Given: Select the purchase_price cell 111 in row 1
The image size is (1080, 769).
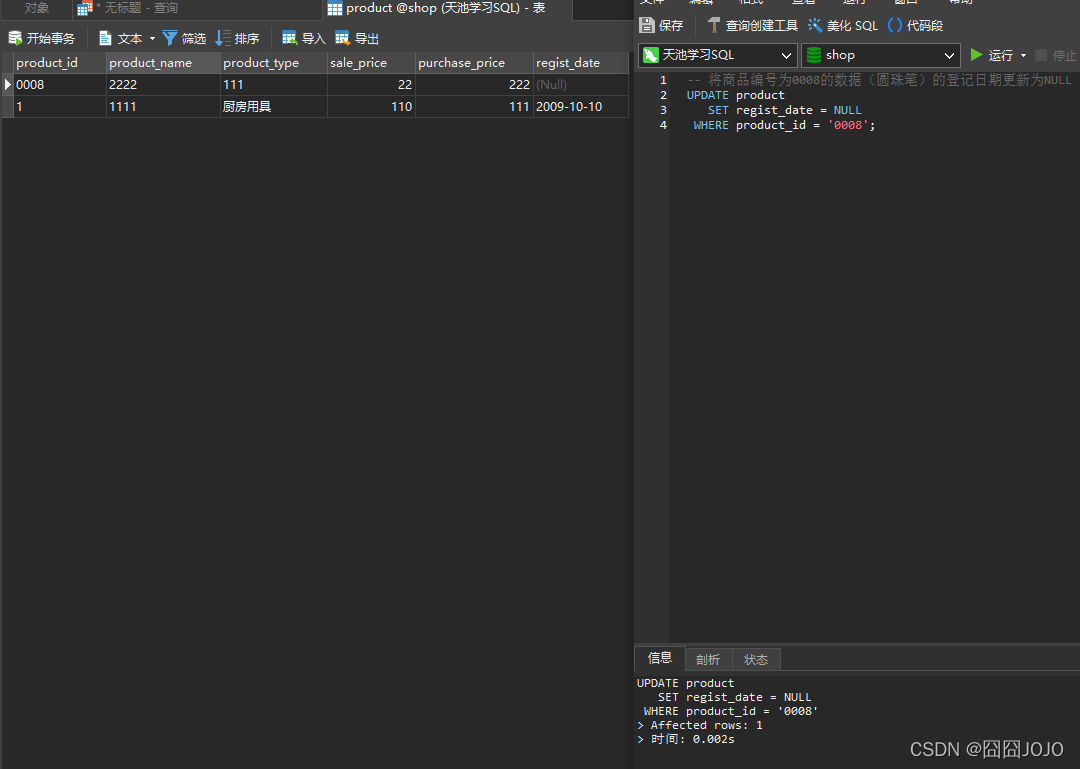Looking at the screenshot, I should click(475, 107).
